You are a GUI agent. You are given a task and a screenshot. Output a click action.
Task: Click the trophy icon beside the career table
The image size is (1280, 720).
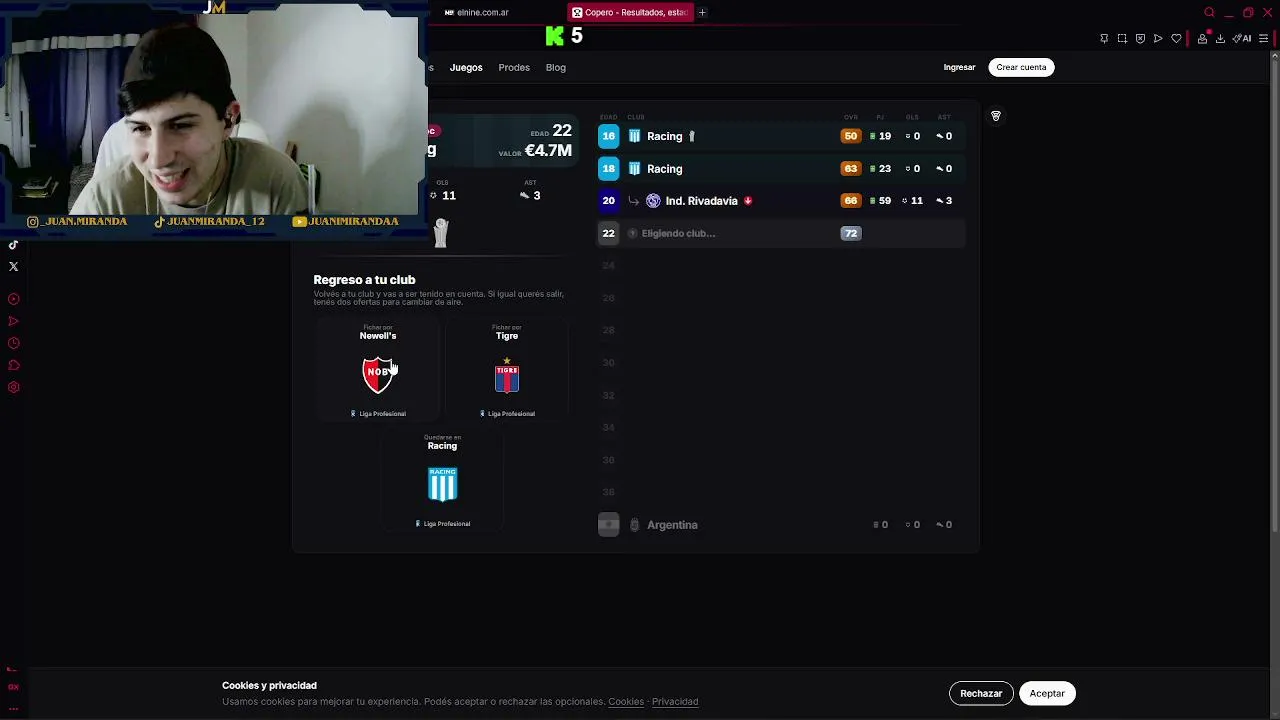996,116
